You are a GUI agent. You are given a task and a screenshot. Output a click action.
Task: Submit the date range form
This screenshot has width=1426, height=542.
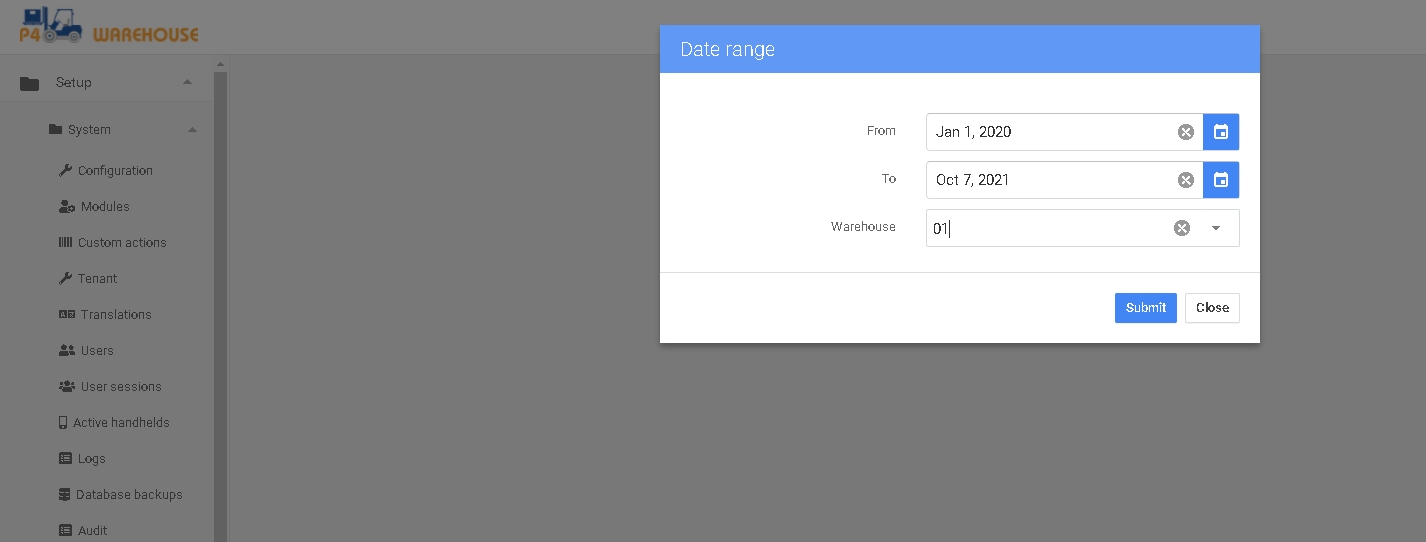pyautogui.click(x=1145, y=308)
